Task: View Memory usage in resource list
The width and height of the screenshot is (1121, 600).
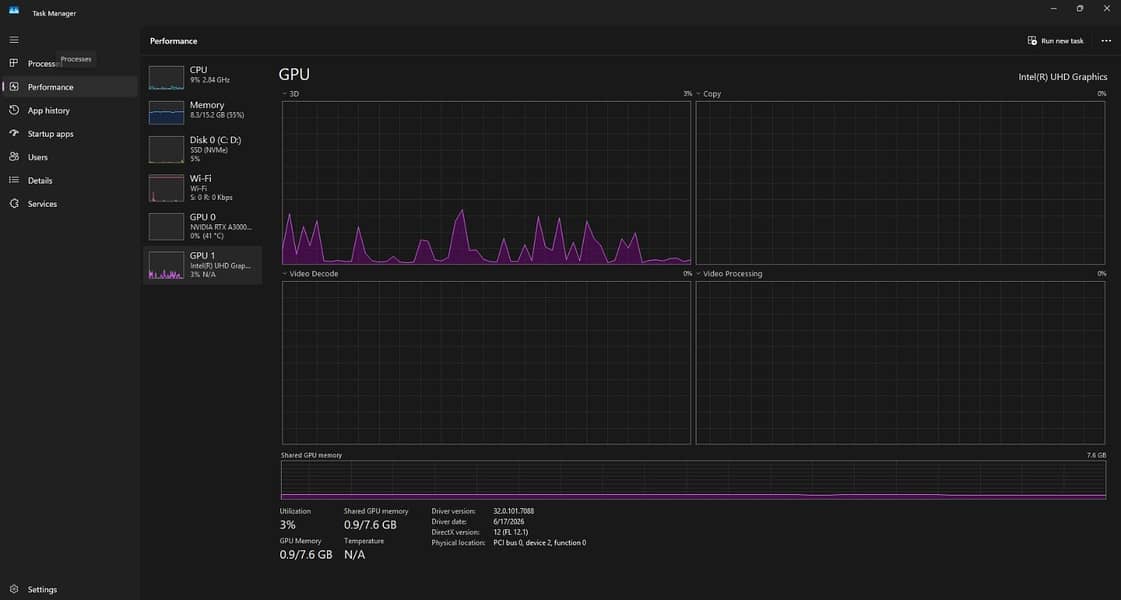Action: coord(202,111)
